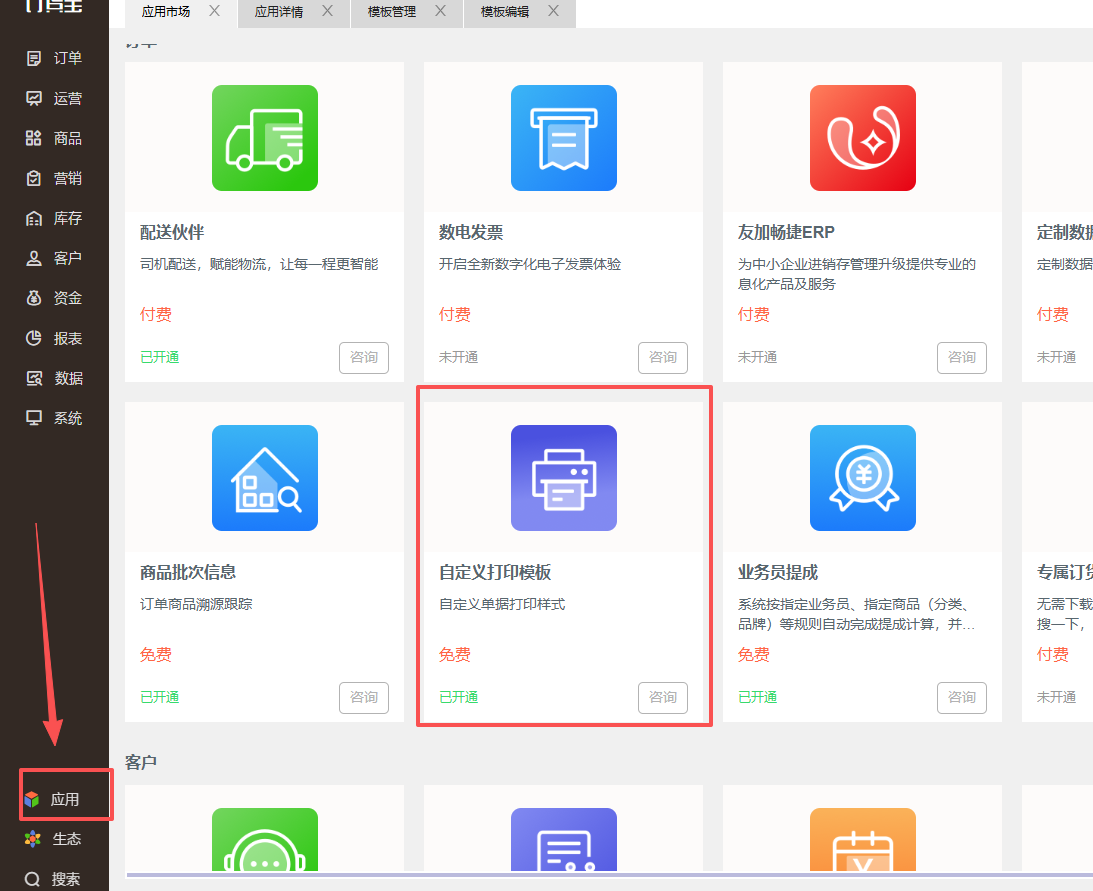1093x891 pixels.
Task: Click description 开启全新数字化电子发票体验
Action: point(530,264)
